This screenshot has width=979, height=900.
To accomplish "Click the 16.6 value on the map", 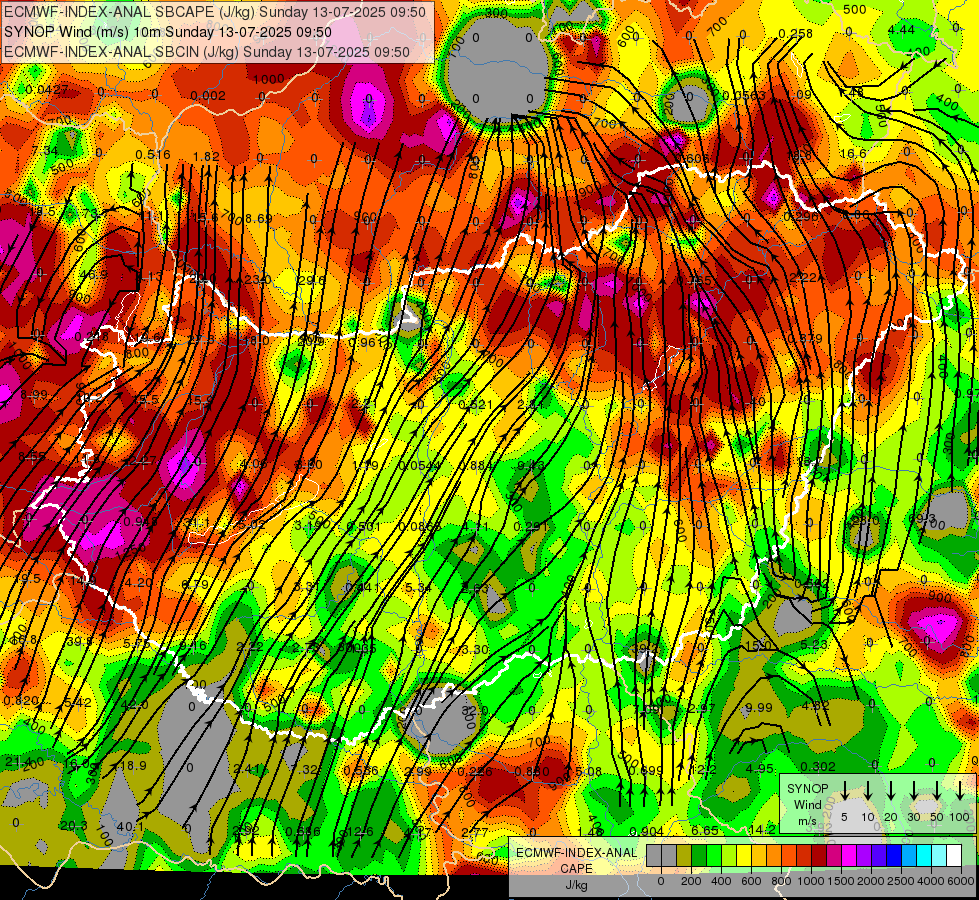I will [x=854, y=153].
